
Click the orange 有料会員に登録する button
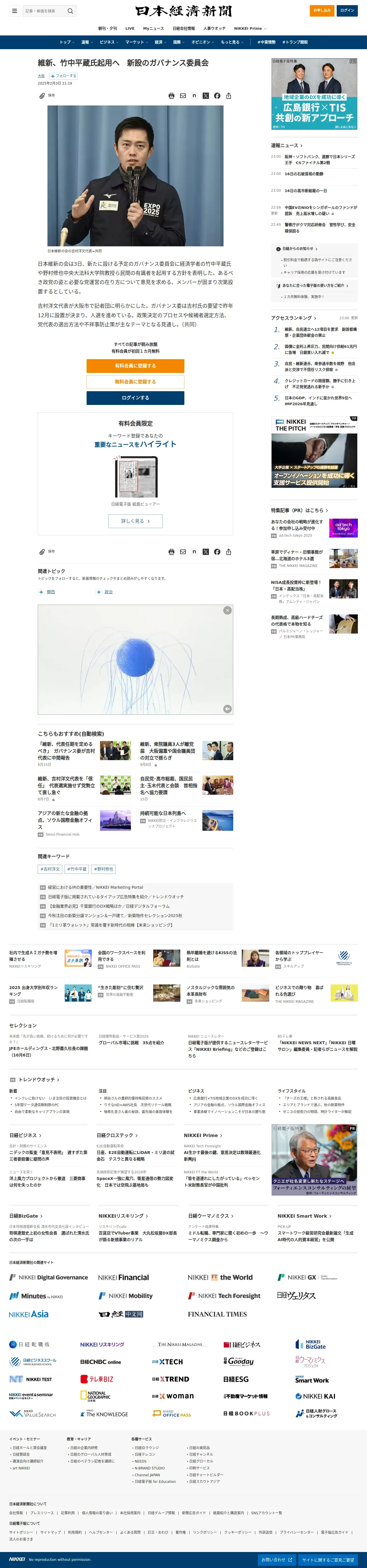135,366
